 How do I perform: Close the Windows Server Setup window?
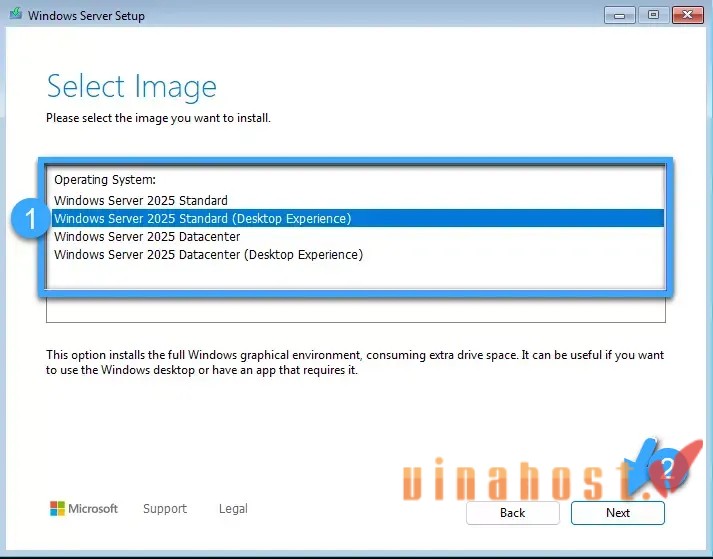pyautogui.click(x=688, y=15)
